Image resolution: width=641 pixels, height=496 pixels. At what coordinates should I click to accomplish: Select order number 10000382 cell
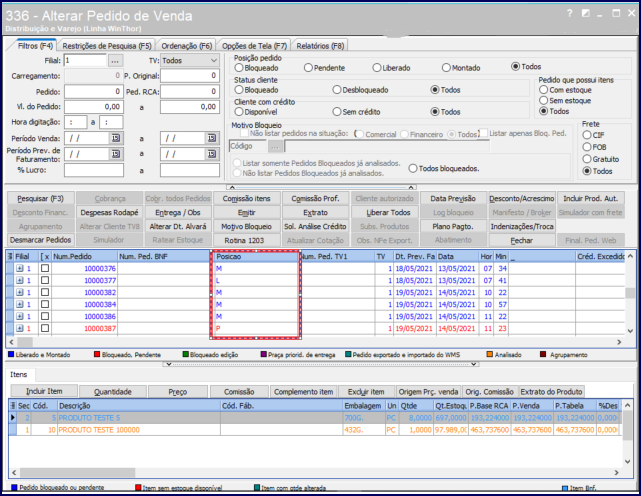click(85, 292)
